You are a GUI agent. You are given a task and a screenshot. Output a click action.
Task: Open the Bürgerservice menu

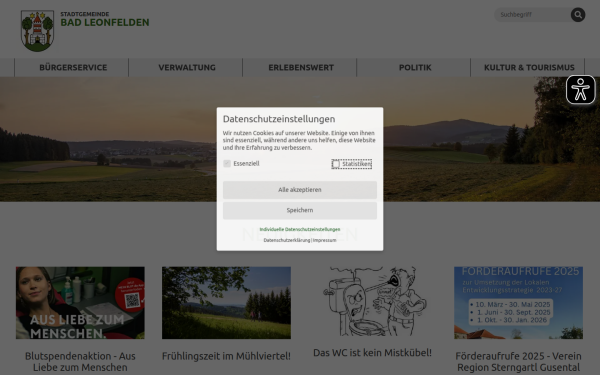tap(73, 68)
